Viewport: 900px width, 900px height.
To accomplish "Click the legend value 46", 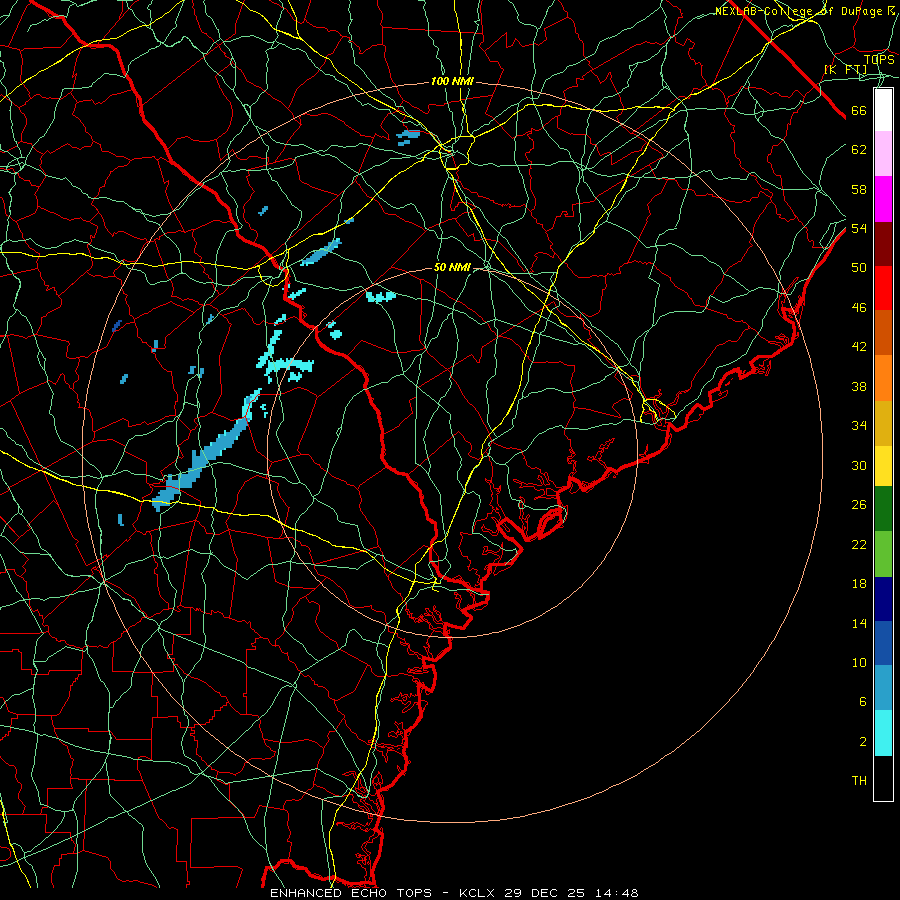I will [x=859, y=308].
